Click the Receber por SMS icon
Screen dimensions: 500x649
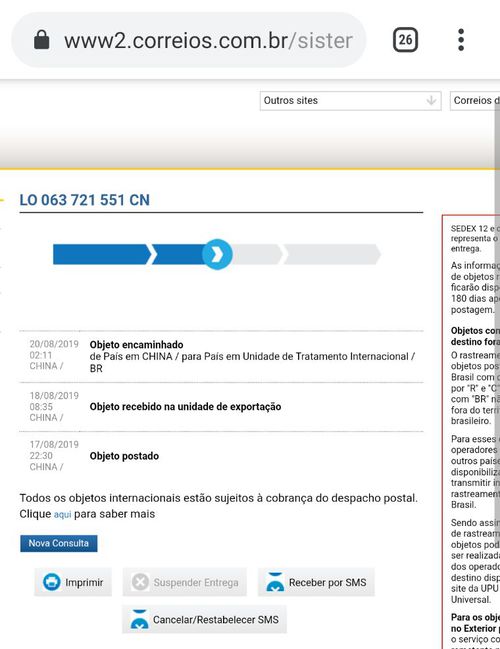coord(275,582)
